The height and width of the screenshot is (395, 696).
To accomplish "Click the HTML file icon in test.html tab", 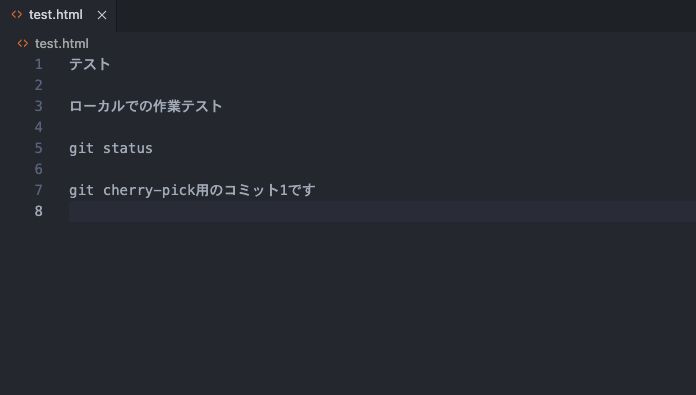I will pyautogui.click(x=17, y=15).
